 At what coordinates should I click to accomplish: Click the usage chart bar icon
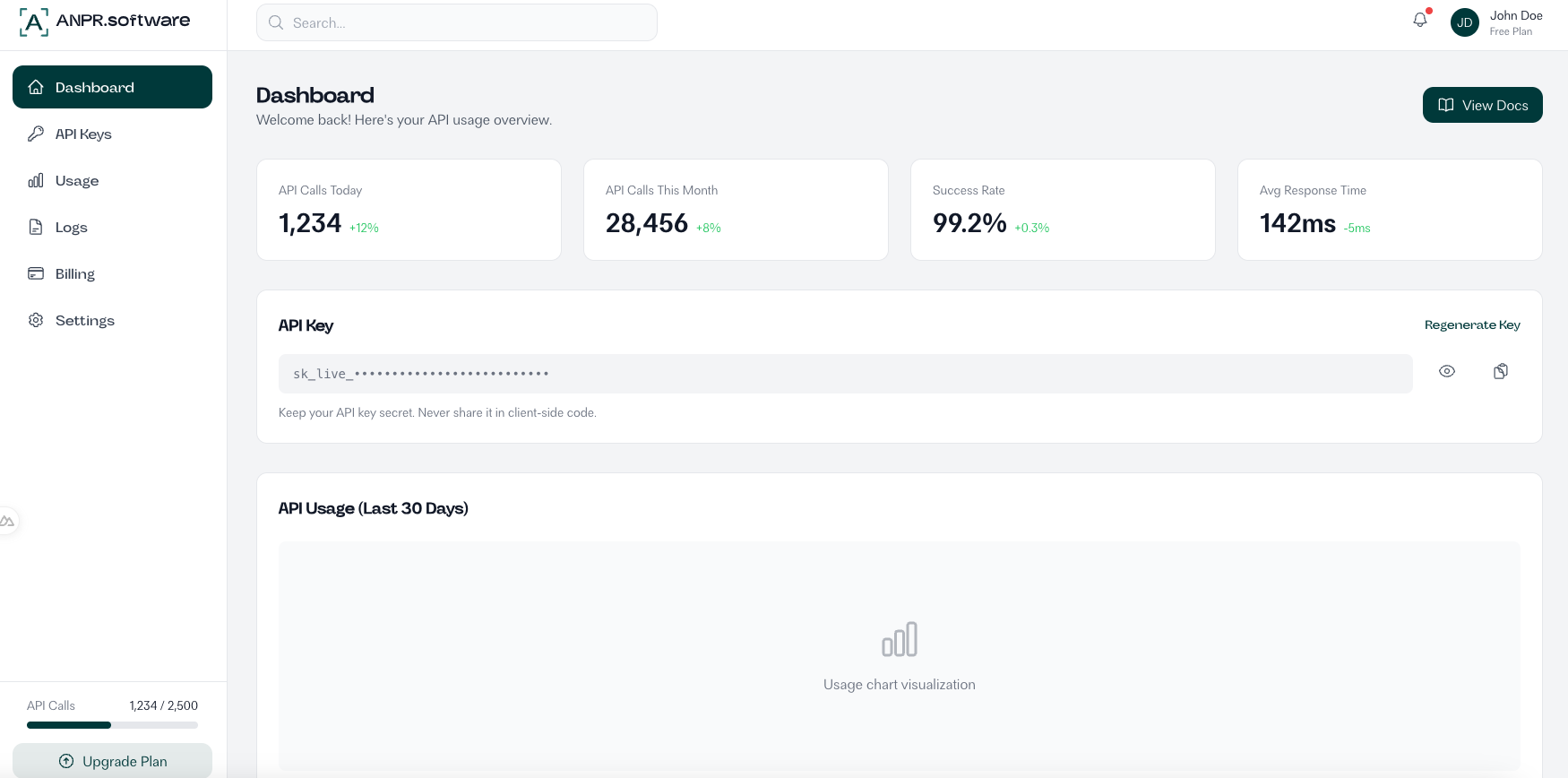pyautogui.click(x=900, y=639)
